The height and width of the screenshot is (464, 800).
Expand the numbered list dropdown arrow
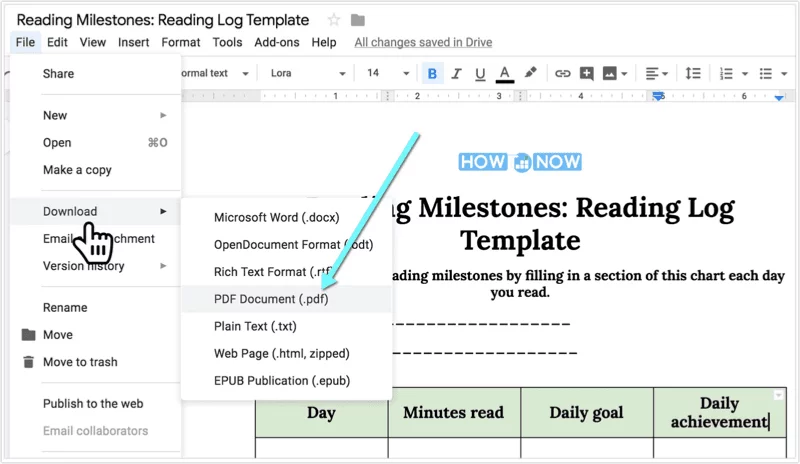[744, 74]
